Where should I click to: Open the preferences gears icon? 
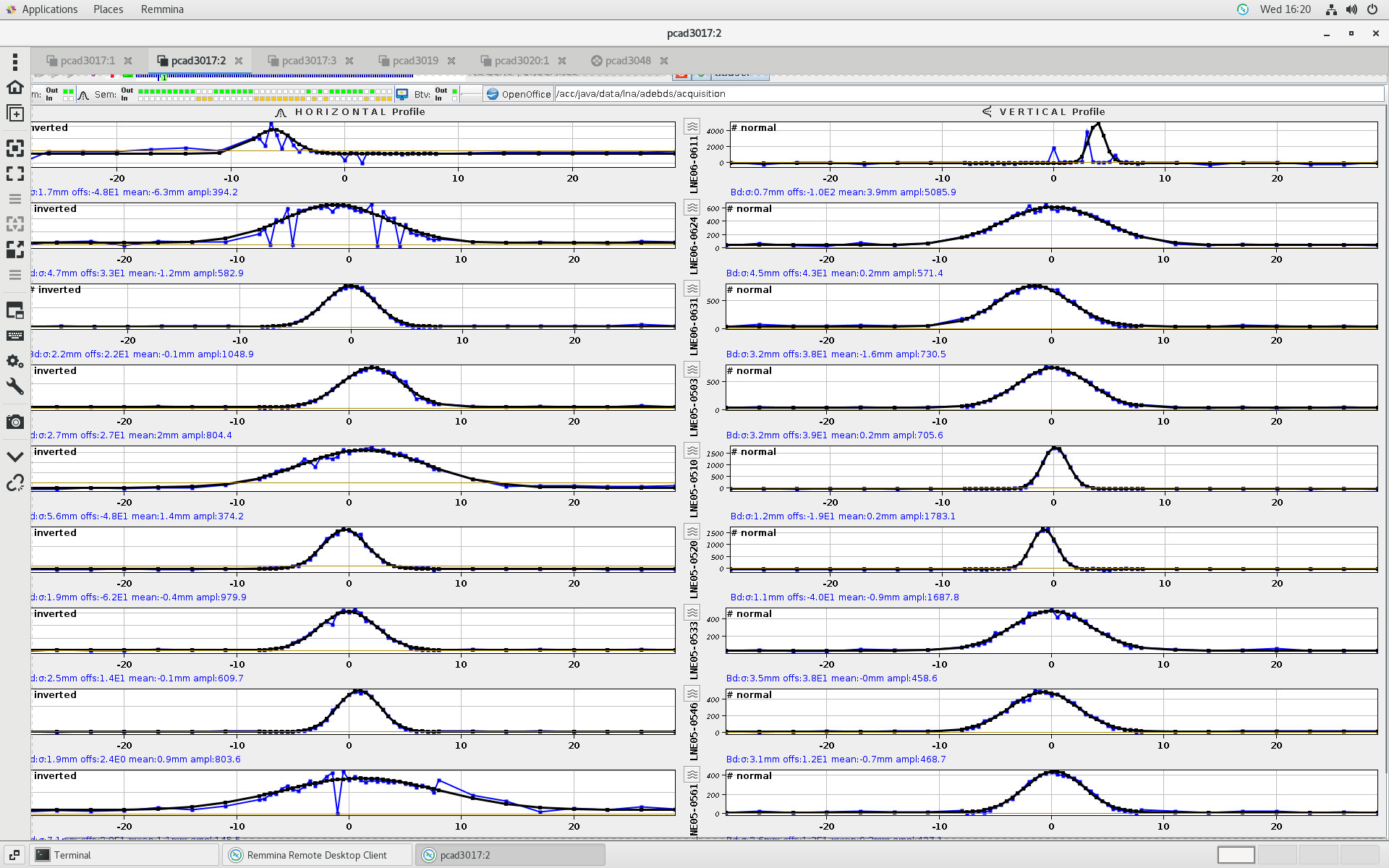pos(15,361)
